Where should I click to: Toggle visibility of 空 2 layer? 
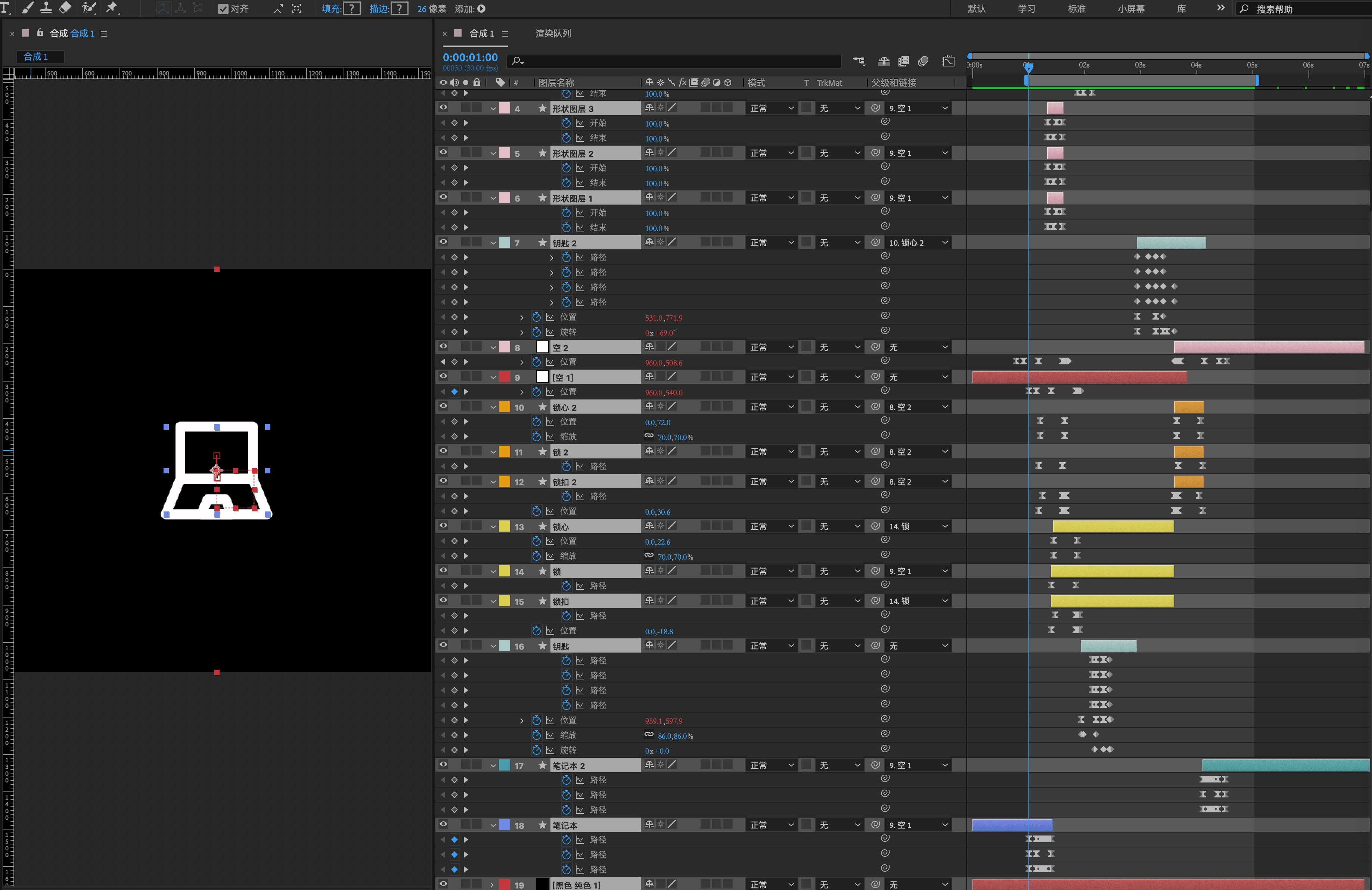click(x=443, y=347)
